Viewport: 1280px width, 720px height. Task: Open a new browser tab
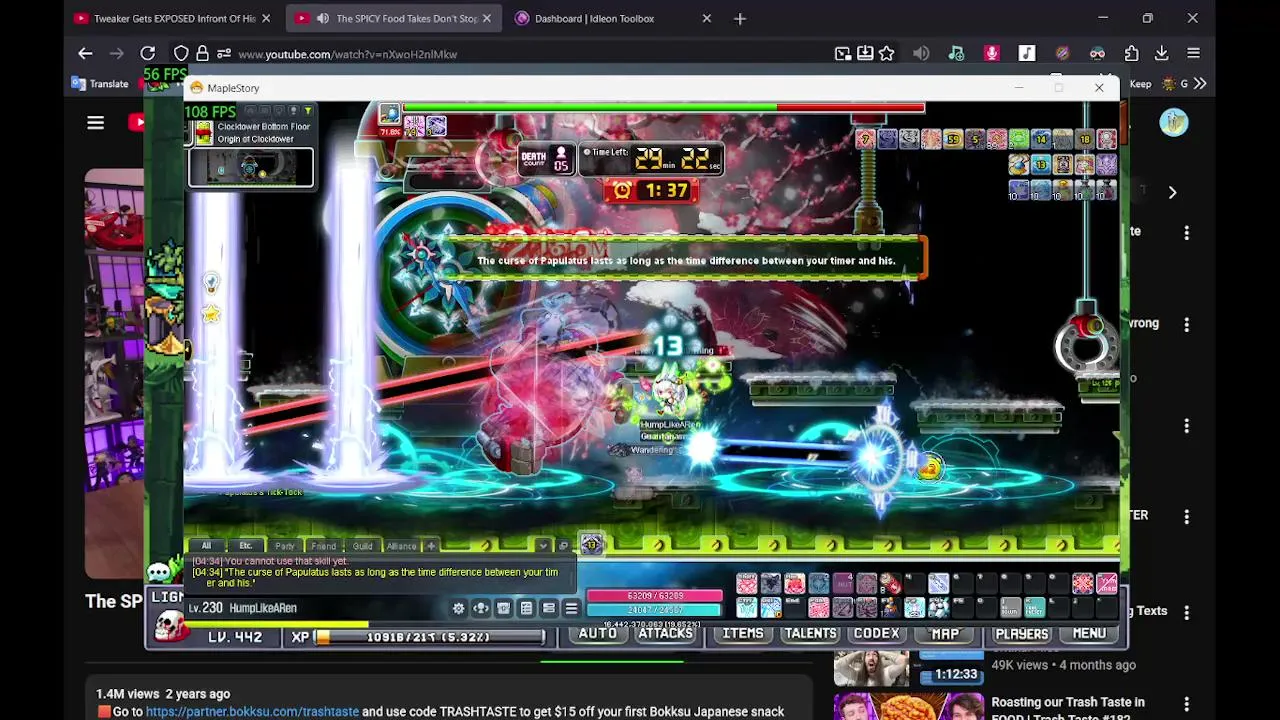(x=740, y=18)
